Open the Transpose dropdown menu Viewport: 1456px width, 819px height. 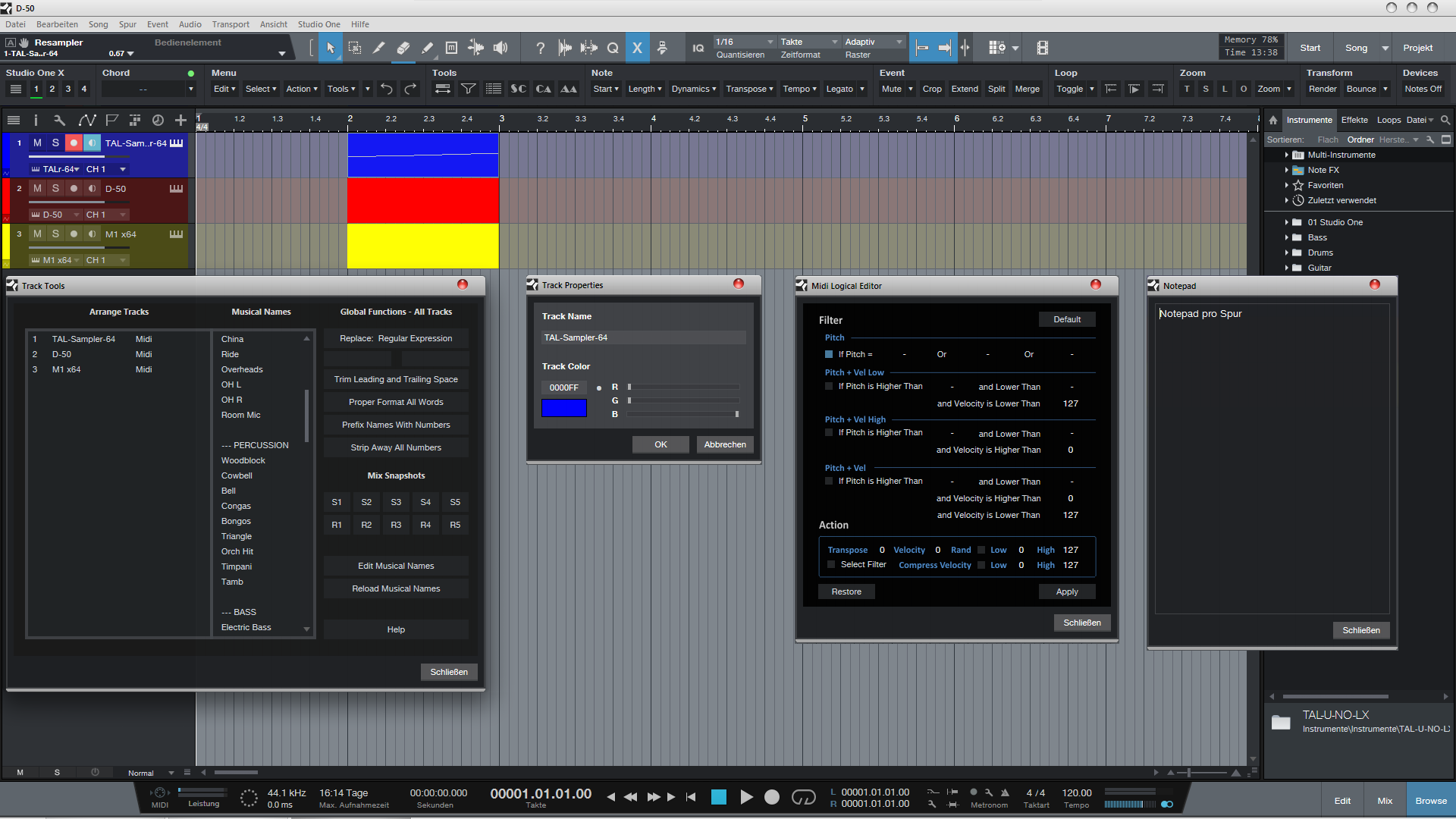749,89
